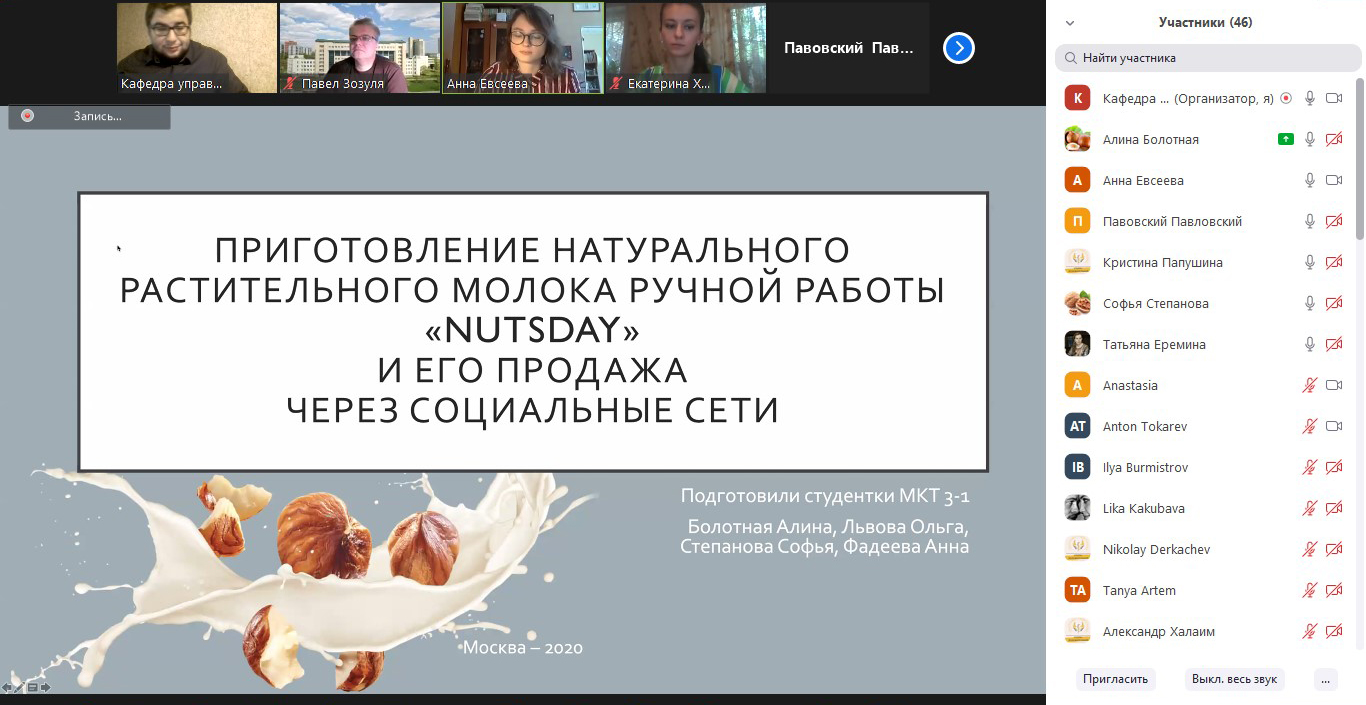This screenshot has width=1366, height=705.
Task: Click disabled camera of Татьяна Еремина
Action: 1333,344
